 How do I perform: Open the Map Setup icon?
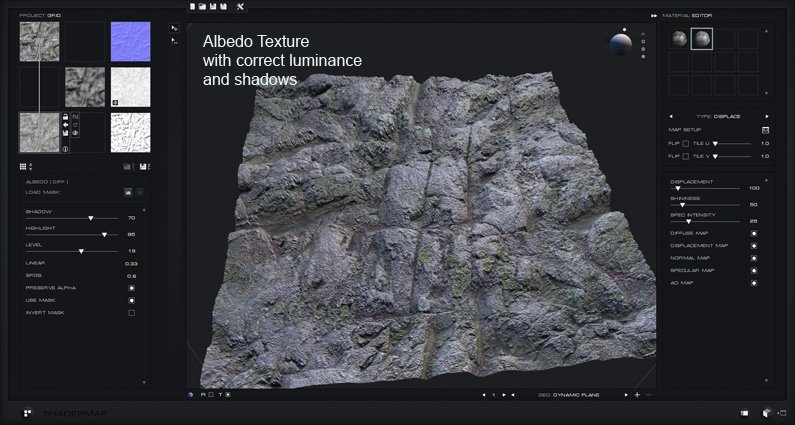point(765,130)
